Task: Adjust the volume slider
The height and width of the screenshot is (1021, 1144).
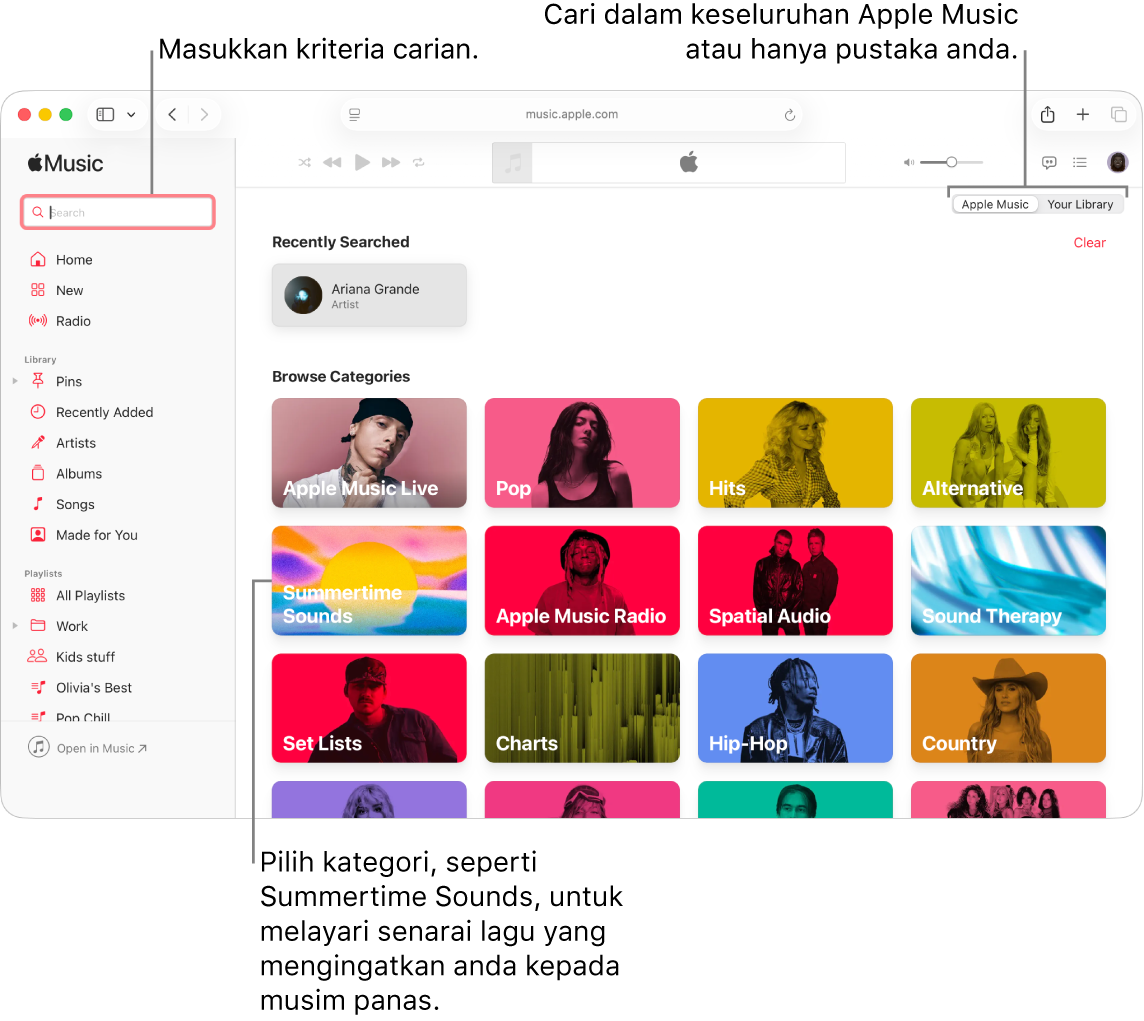Action: [x=951, y=162]
